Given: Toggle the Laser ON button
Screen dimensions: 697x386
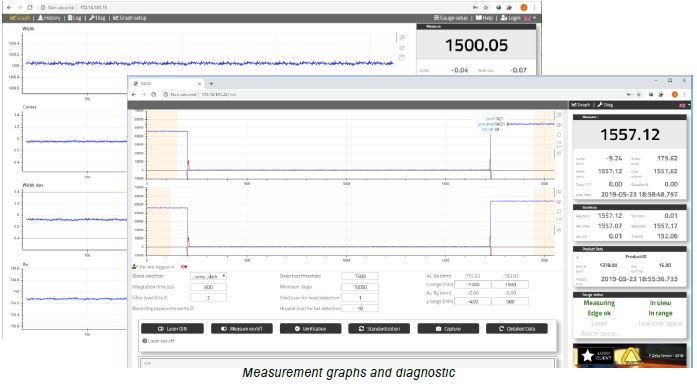Looking at the screenshot, I should tap(172, 329).
